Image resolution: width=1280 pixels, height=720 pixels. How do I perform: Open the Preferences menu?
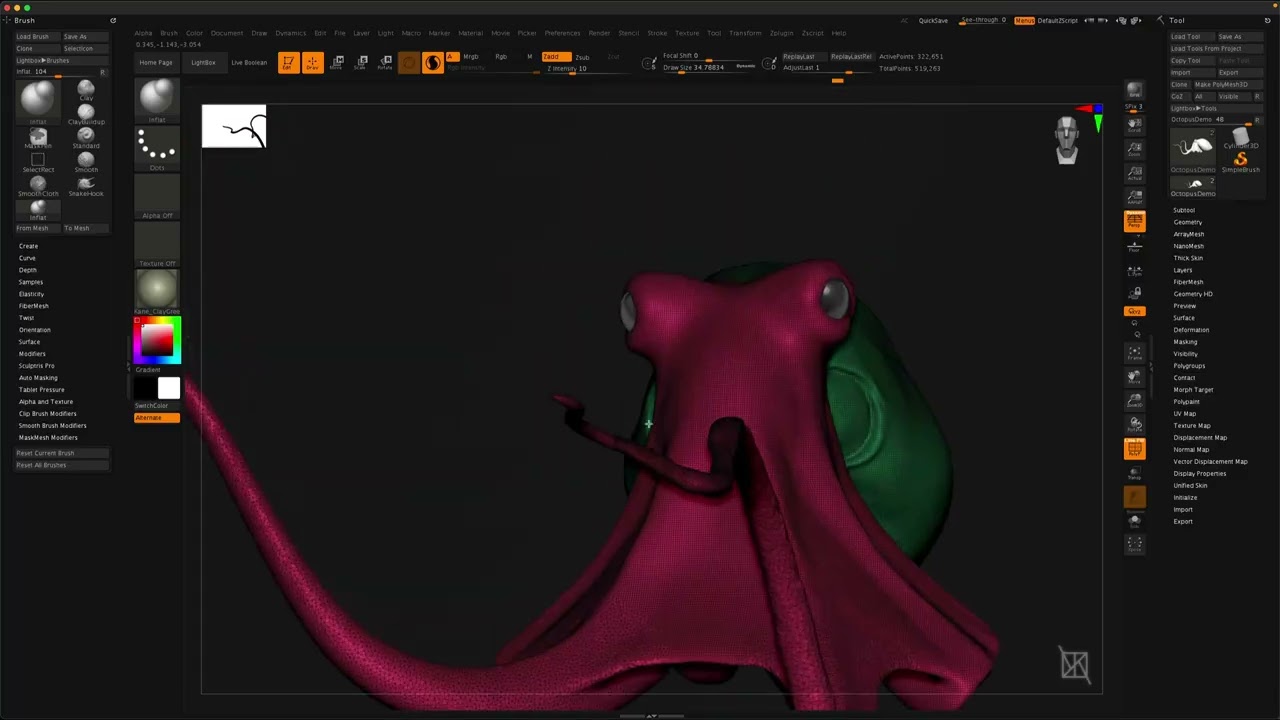[x=562, y=33]
